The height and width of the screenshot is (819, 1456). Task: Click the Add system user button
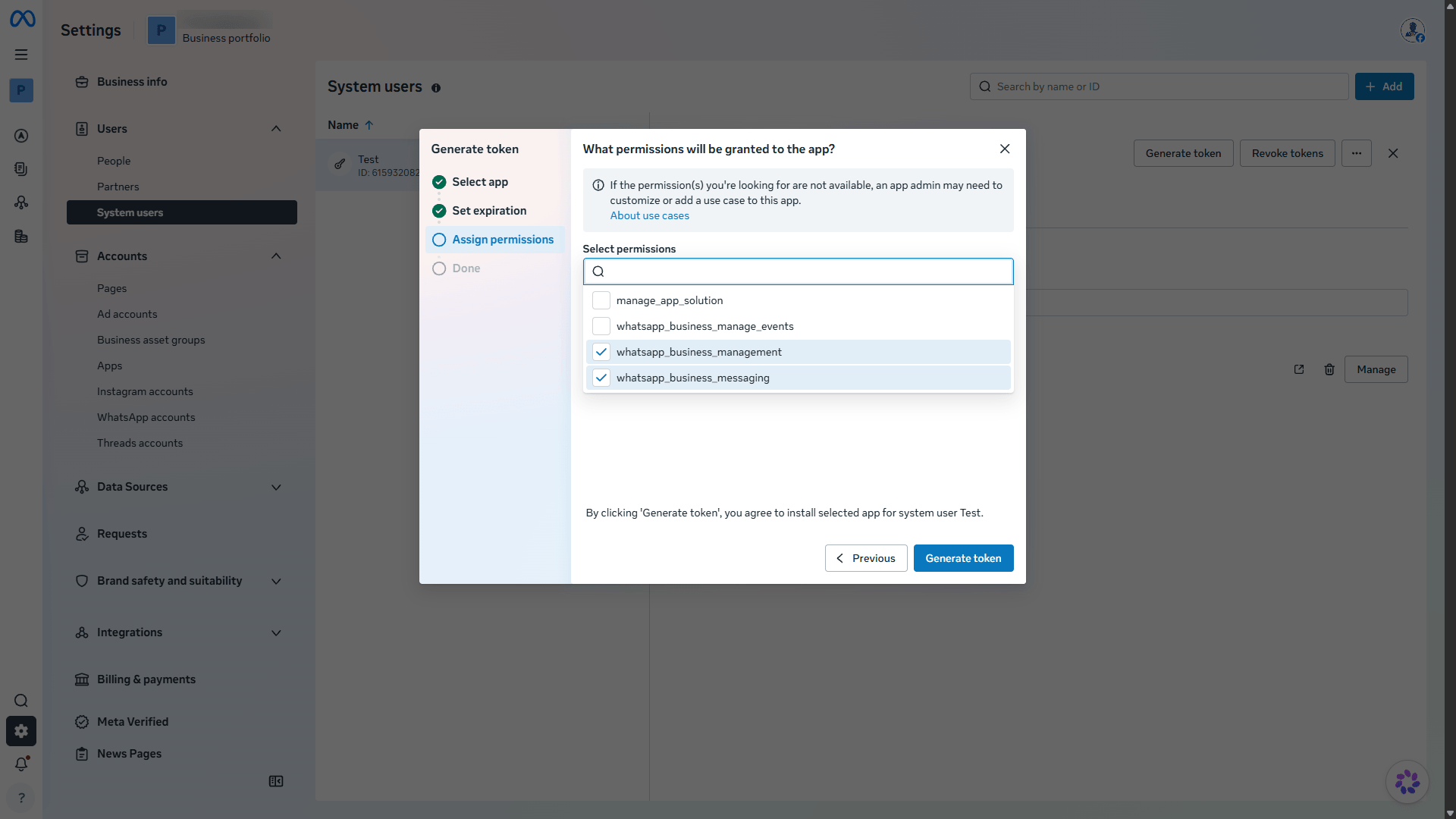coord(1384,86)
